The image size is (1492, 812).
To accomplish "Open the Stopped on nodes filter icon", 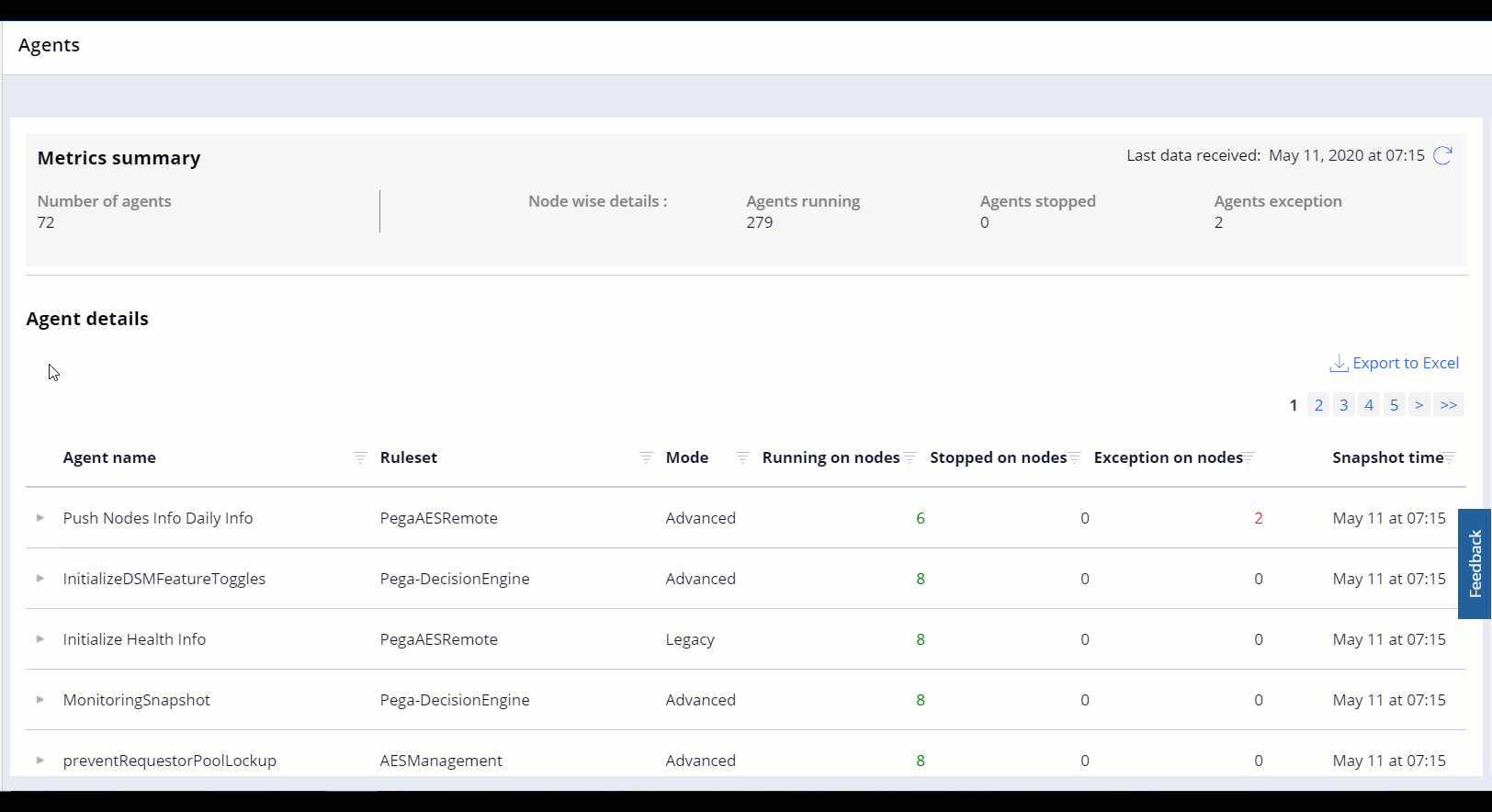I will [1074, 457].
